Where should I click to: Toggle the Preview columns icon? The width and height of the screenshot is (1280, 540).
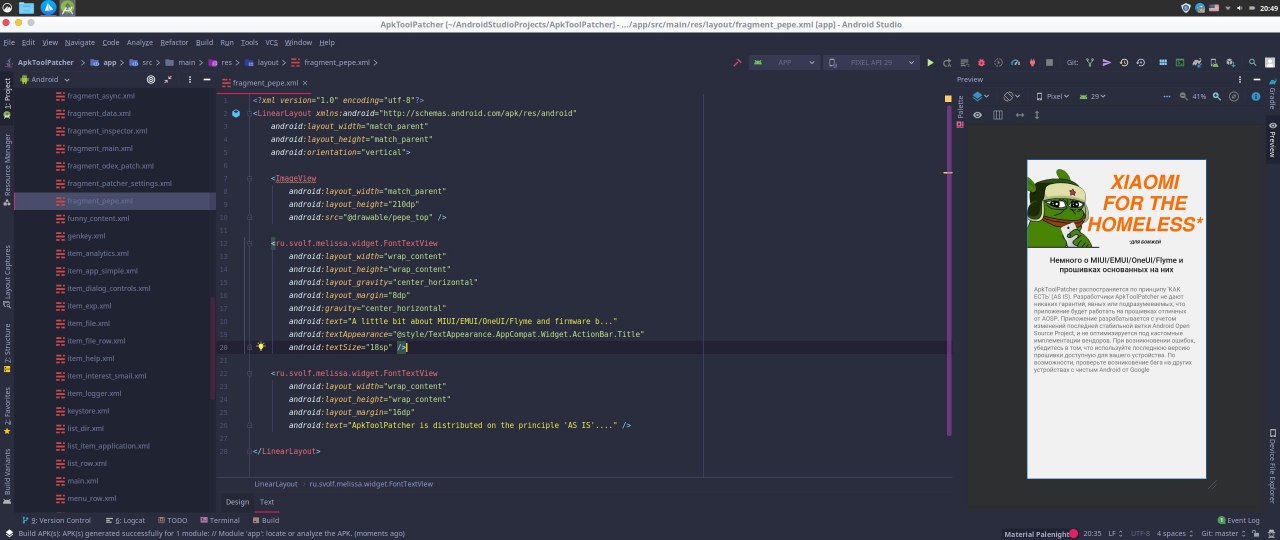coord(998,115)
